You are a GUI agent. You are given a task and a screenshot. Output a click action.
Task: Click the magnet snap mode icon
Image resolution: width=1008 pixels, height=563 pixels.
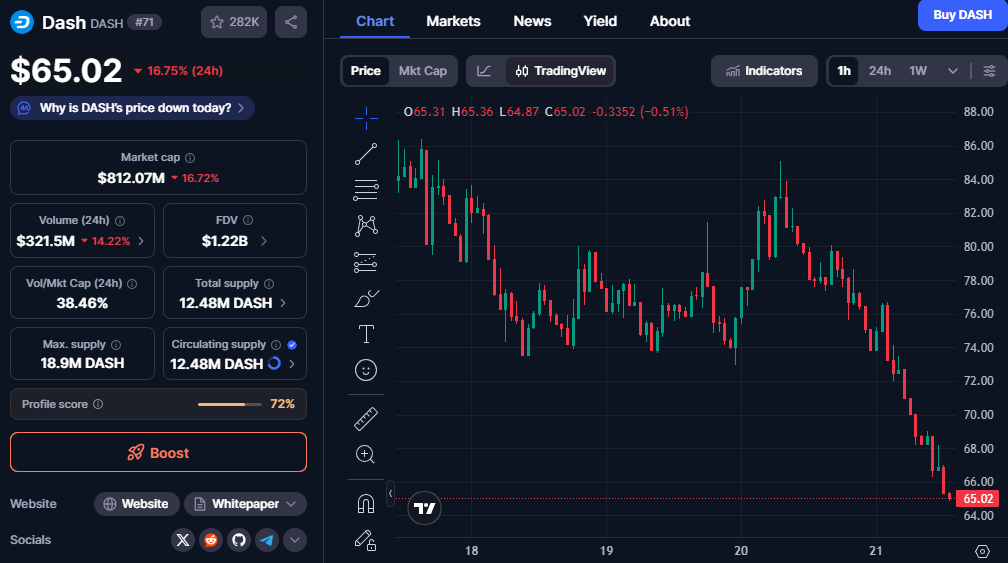click(x=366, y=503)
